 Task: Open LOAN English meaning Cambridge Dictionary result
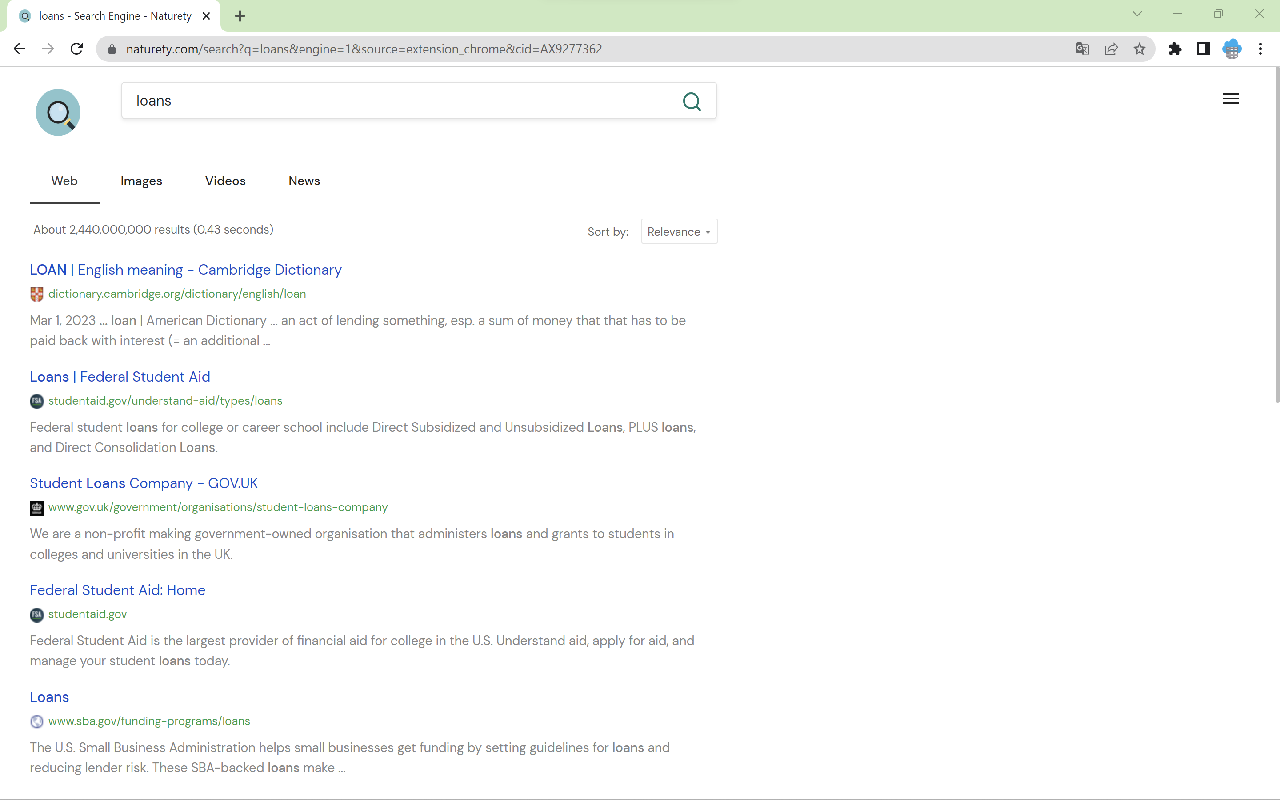[x=186, y=270]
